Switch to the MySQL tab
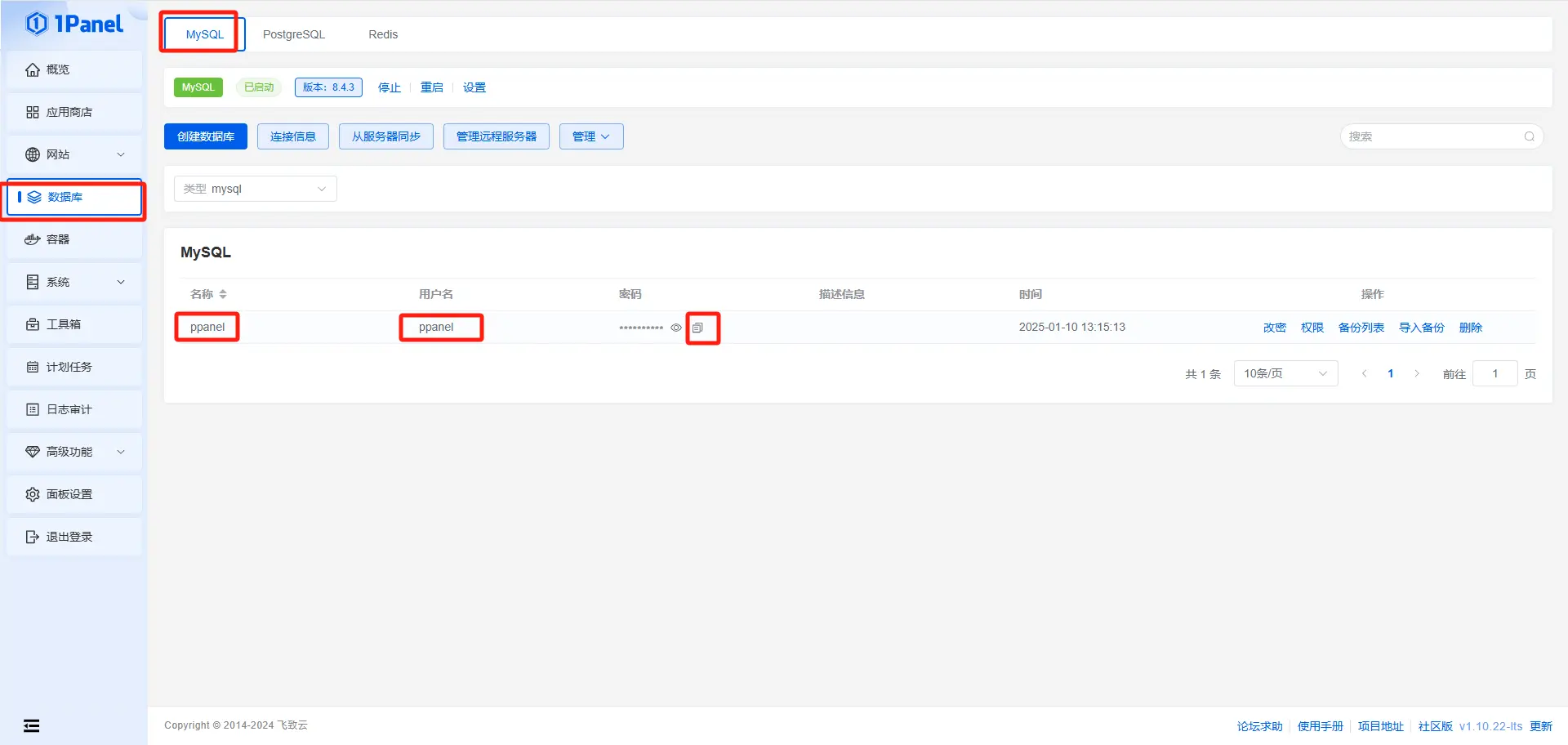This screenshot has height=745, width=1568. pos(204,34)
